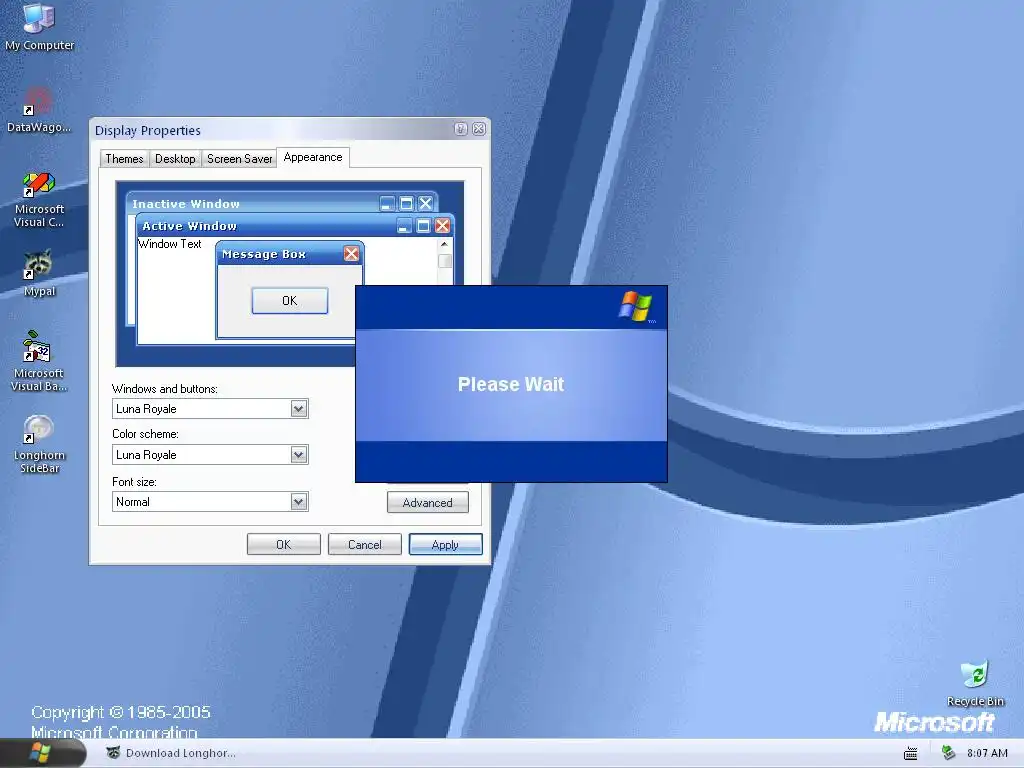Click the Inactive Window preview maximize icon
This screenshot has width=1024, height=768.
tap(406, 203)
